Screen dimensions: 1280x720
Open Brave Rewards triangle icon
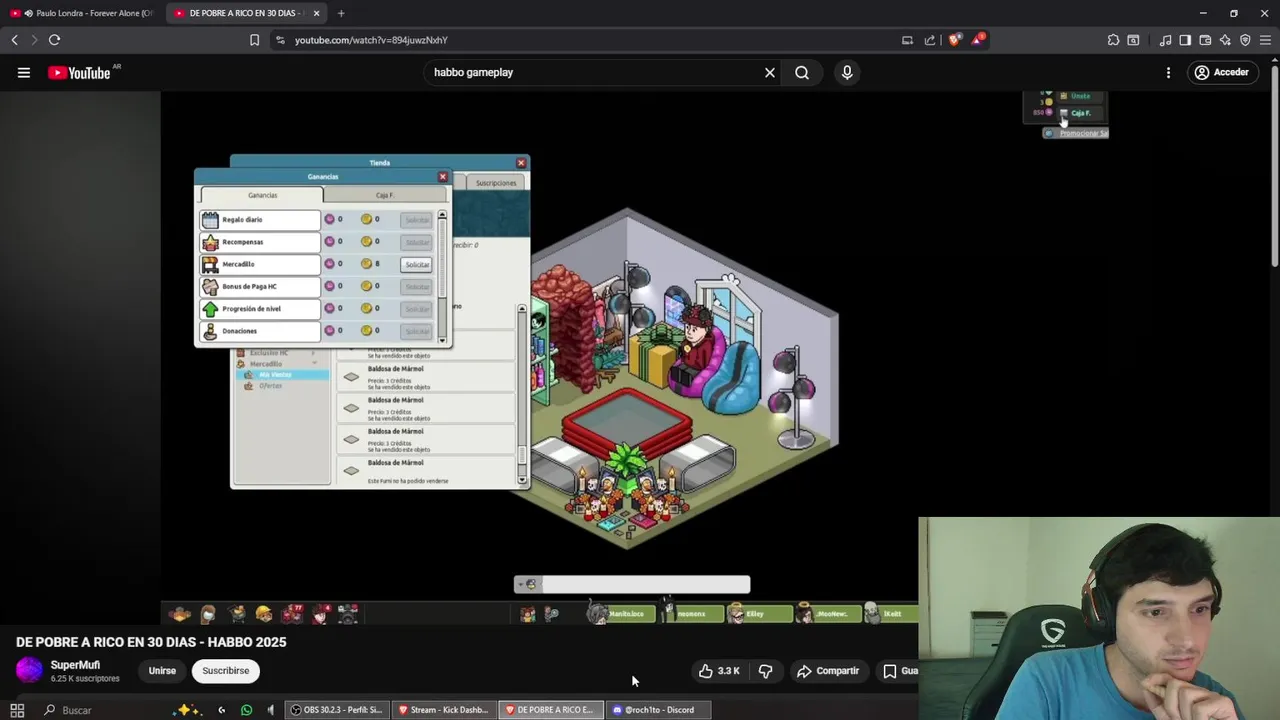pos(979,40)
